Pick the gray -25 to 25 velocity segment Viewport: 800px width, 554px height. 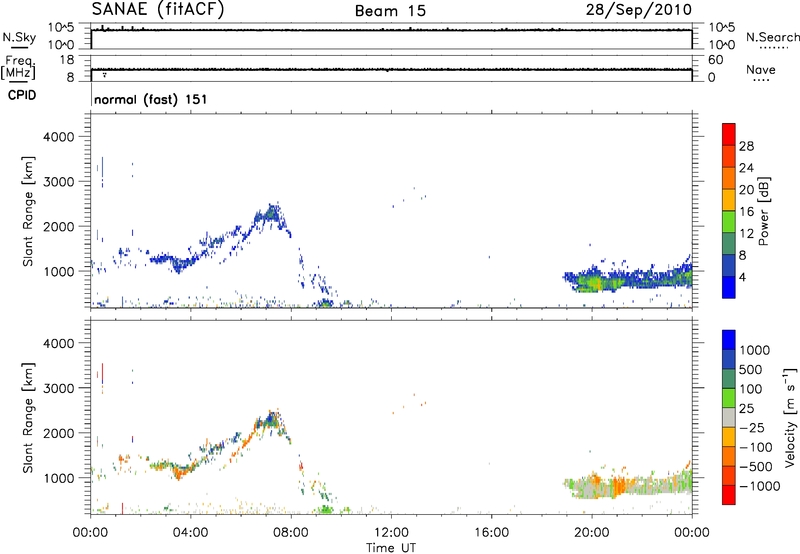(x=729, y=417)
